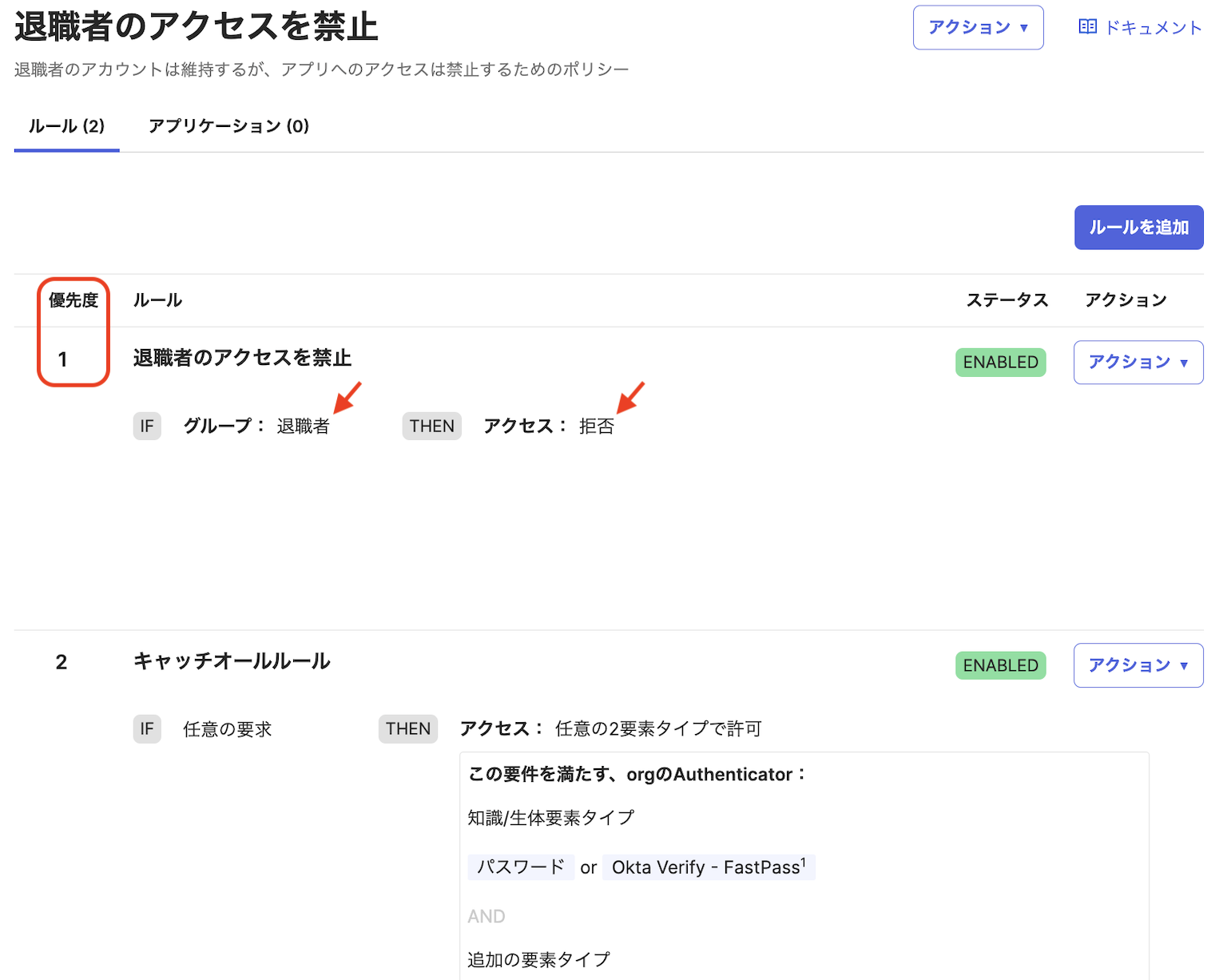Click the 知識/生体要素タイプ label

point(551,818)
